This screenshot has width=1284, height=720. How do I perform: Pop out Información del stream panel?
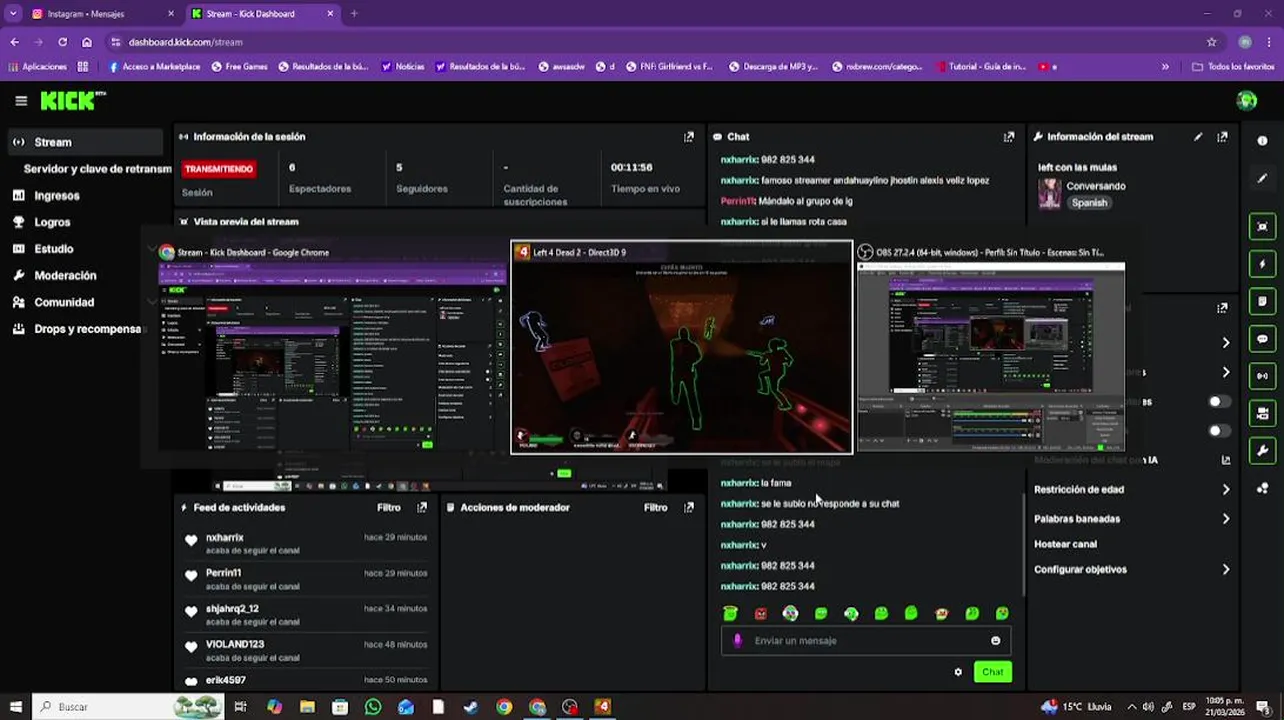click(1222, 137)
